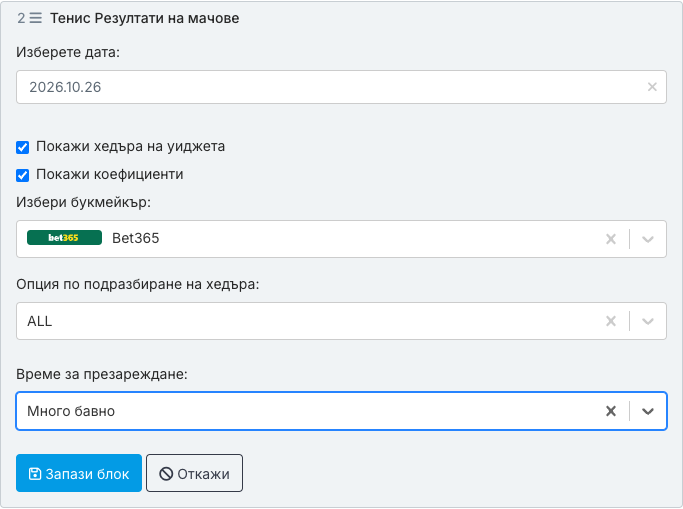
Task: Click the Опция по подразбиране на хедъра label
Action: [x=138, y=284]
